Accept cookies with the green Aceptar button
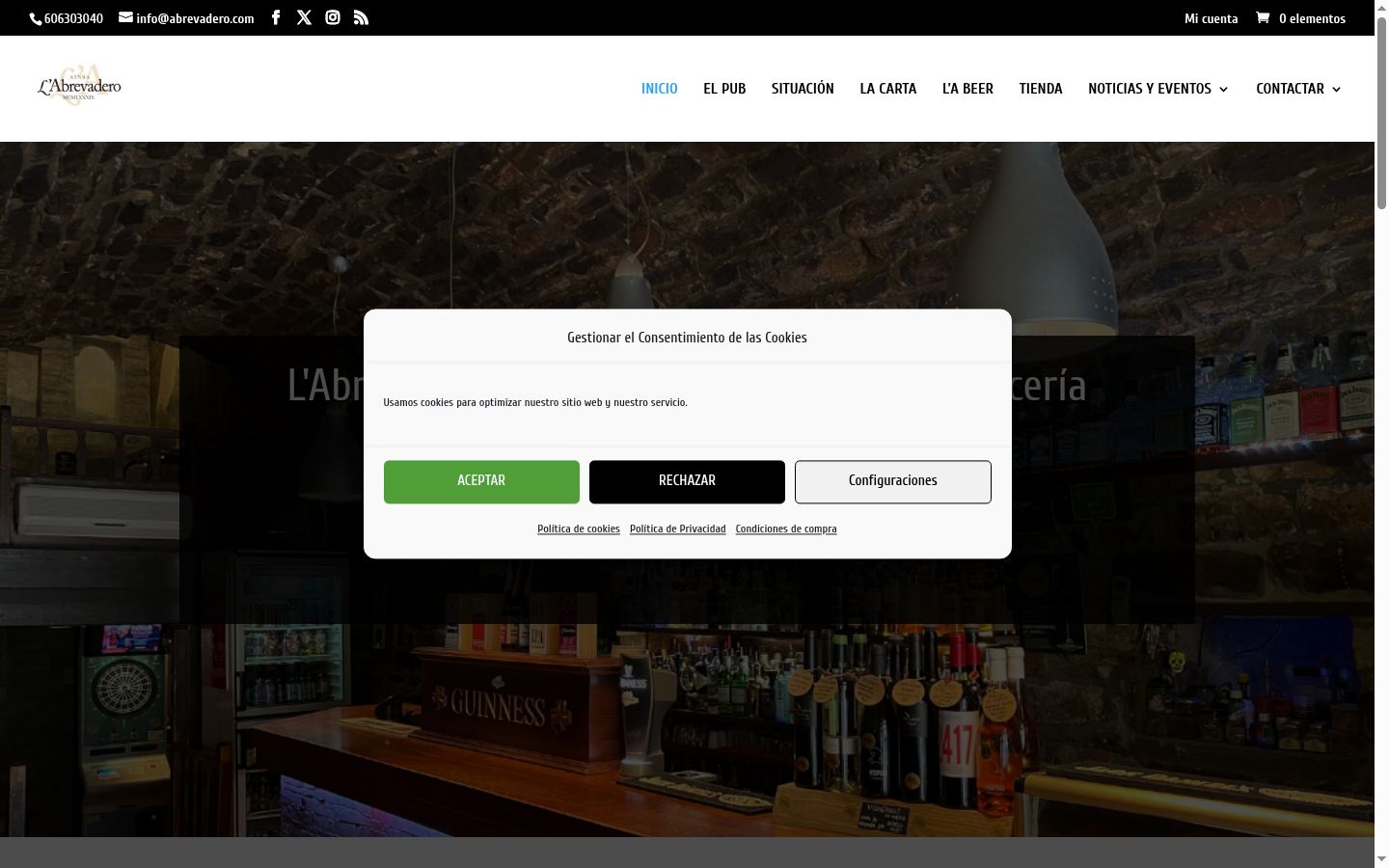 coord(481,481)
